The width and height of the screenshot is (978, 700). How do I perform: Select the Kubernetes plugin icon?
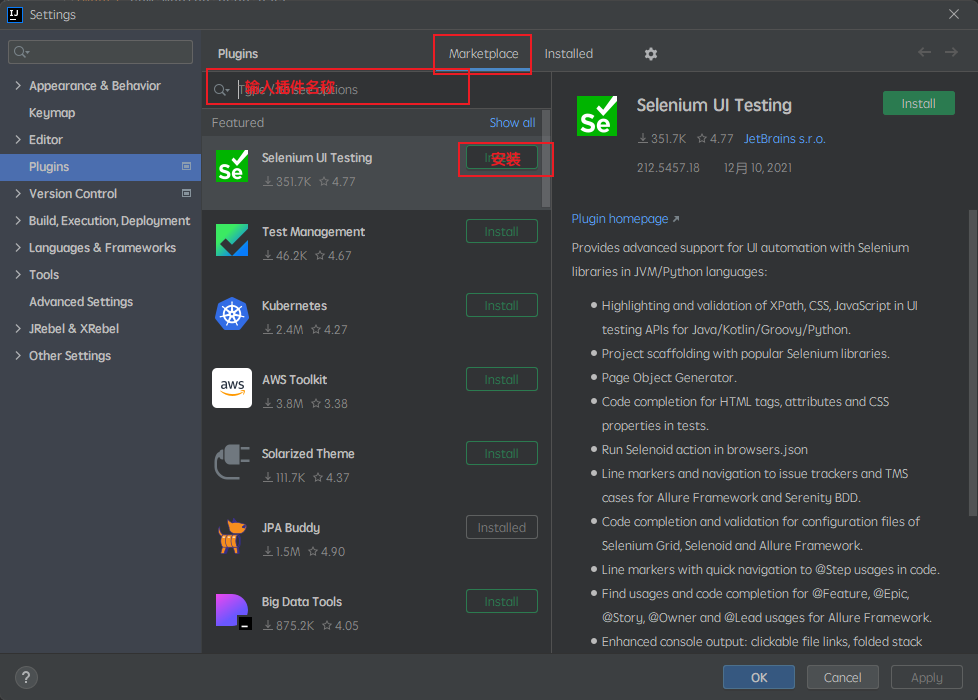click(231, 314)
